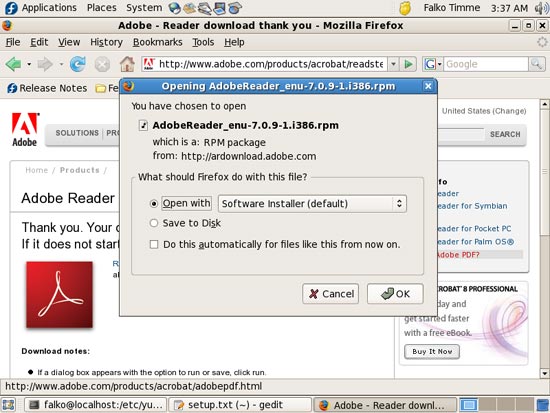Image resolution: width=550 pixels, height=413 pixels.
Task: Check Do this automatically for files
Action: coord(154,244)
